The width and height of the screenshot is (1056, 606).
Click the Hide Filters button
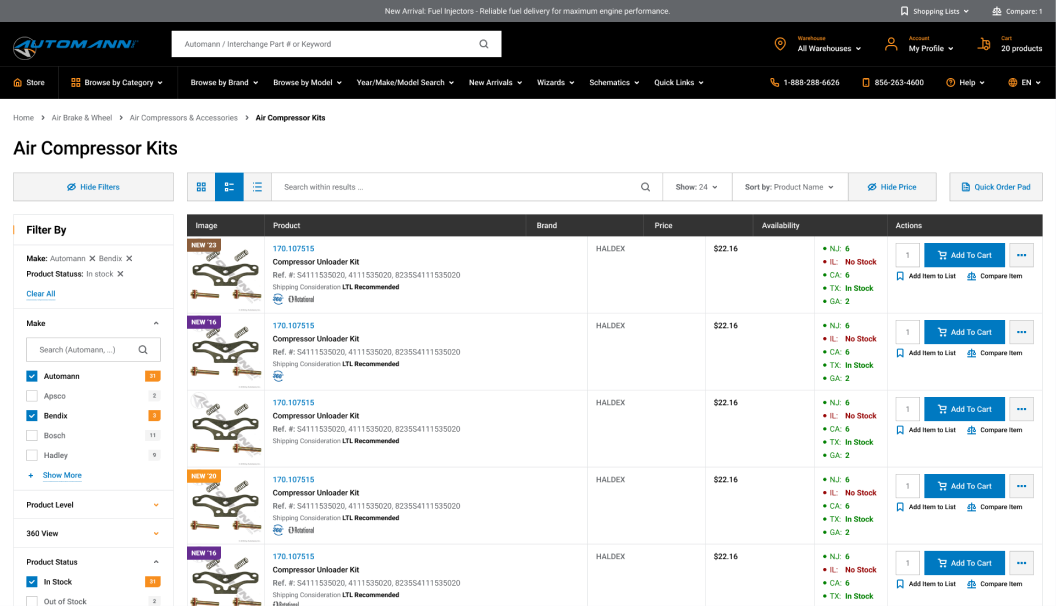(94, 187)
